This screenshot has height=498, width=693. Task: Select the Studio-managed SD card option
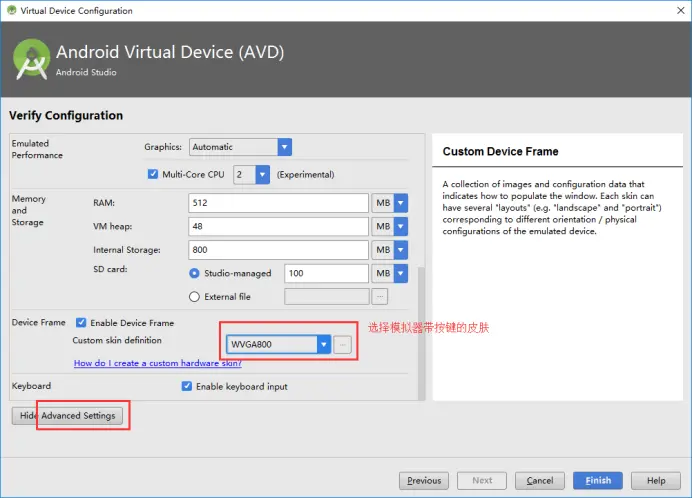(194, 273)
